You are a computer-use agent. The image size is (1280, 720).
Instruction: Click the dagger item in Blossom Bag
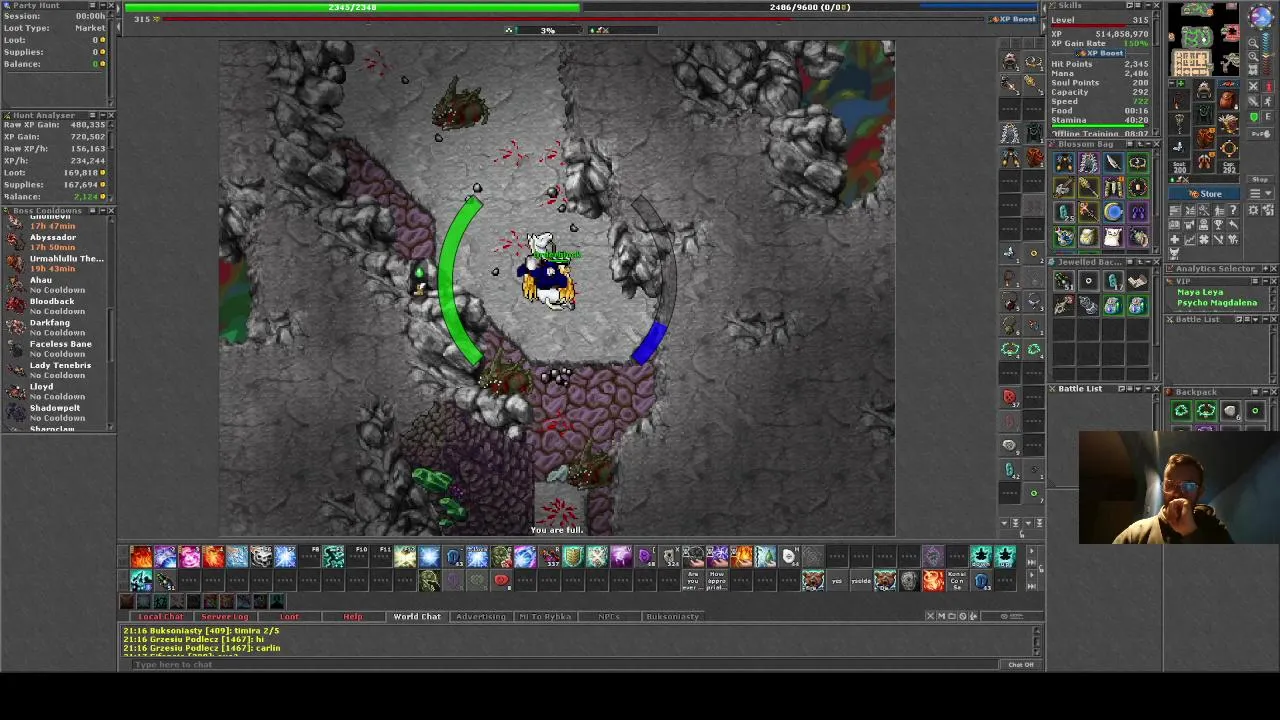coord(1113,162)
